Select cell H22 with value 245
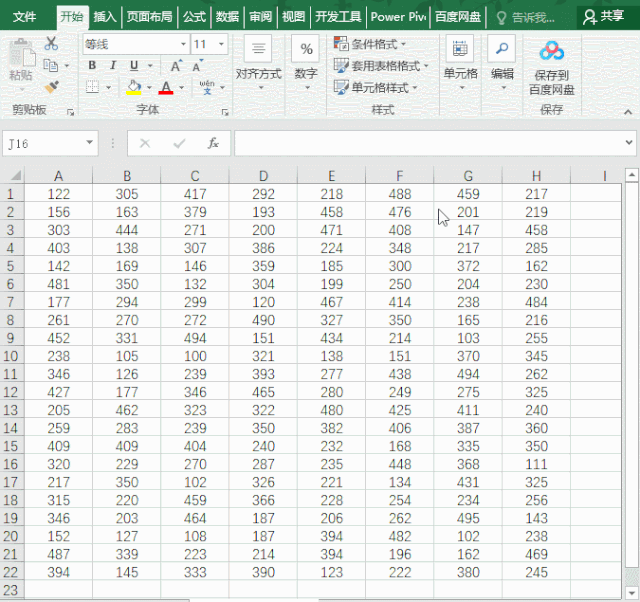This screenshot has width=640, height=602. pos(536,572)
